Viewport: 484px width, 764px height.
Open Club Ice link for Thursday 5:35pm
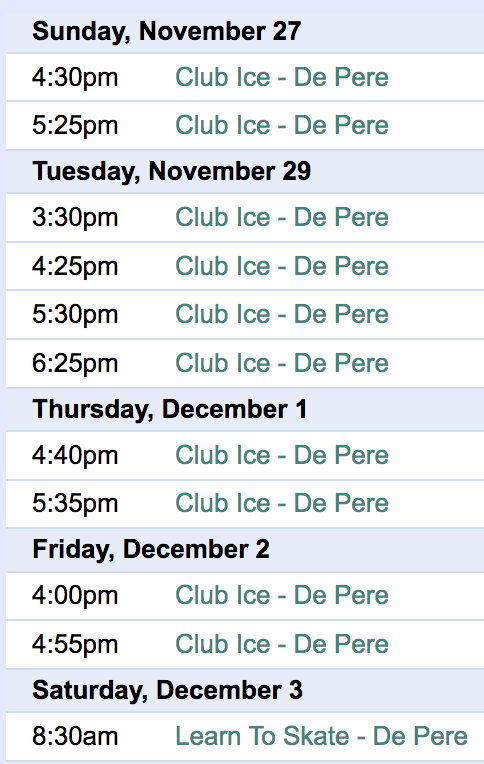pos(282,503)
